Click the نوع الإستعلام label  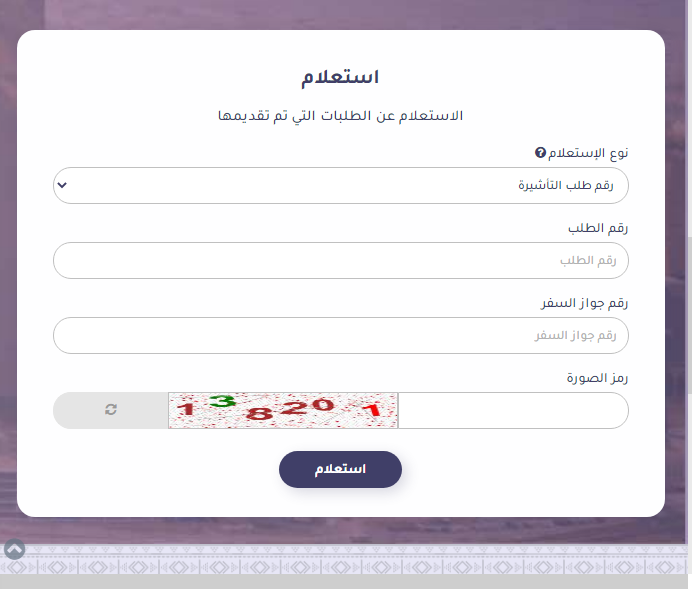click(x=590, y=153)
